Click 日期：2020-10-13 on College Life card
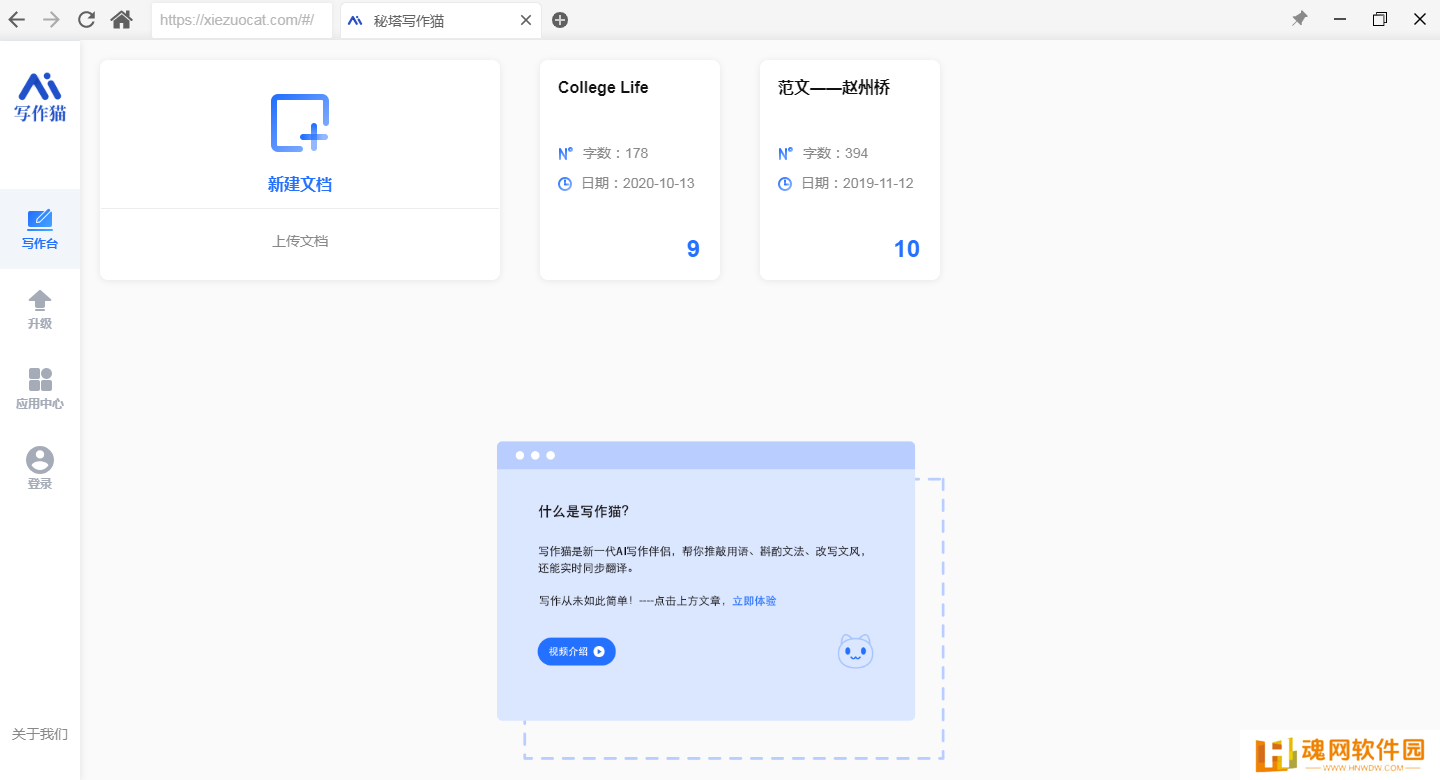The image size is (1440, 780). click(638, 183)
